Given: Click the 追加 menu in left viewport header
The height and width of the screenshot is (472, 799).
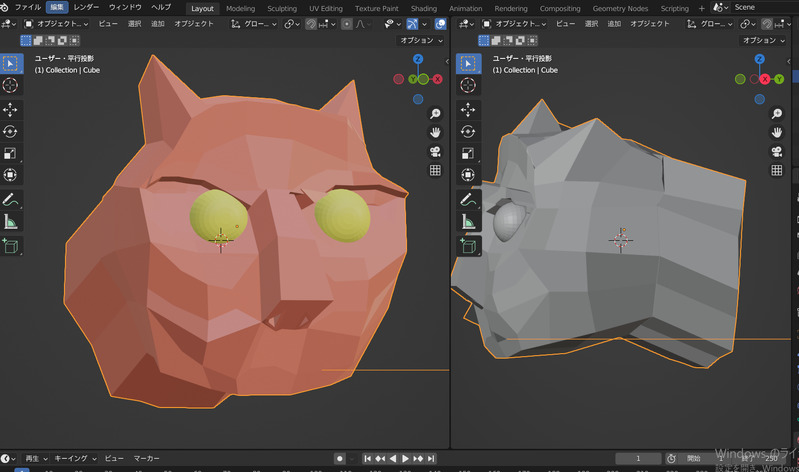Looking at the screenshot, I should click(158, 23).
